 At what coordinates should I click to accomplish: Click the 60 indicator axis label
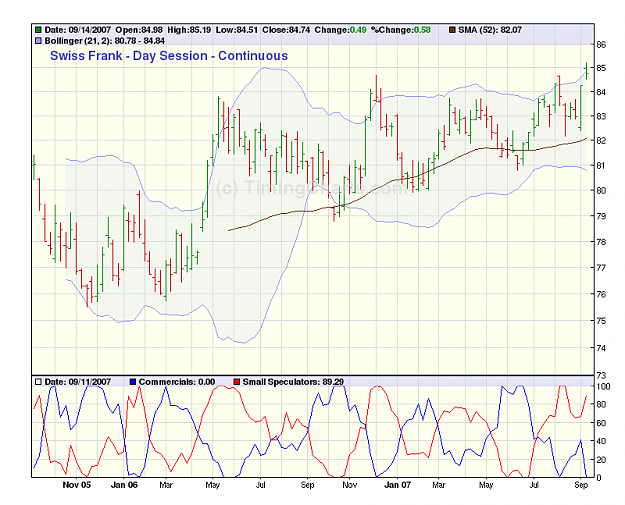coord(601,423)
